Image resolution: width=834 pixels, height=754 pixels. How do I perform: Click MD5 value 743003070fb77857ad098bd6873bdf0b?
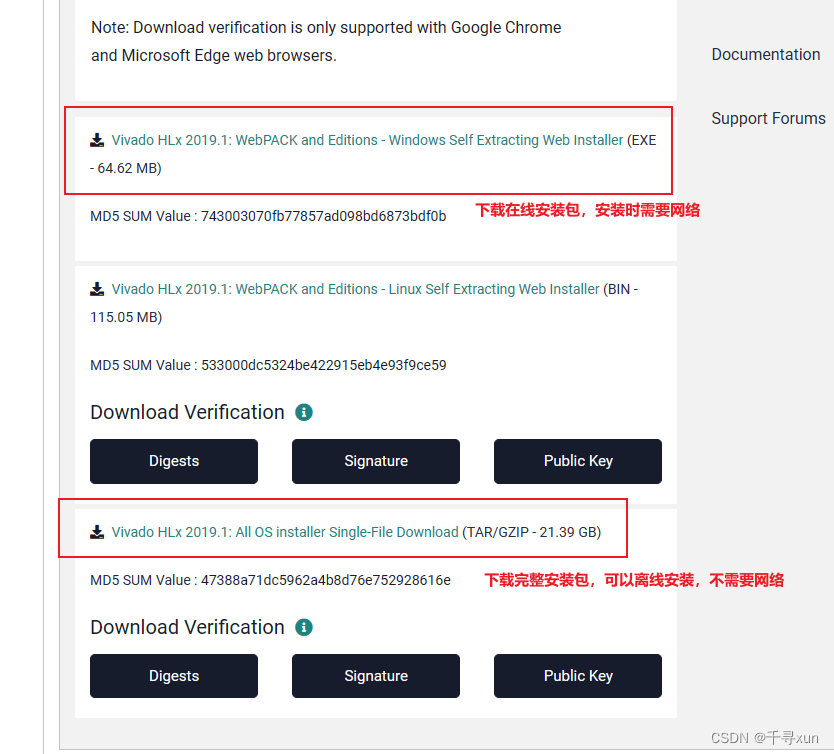click(x=323, y=216)
